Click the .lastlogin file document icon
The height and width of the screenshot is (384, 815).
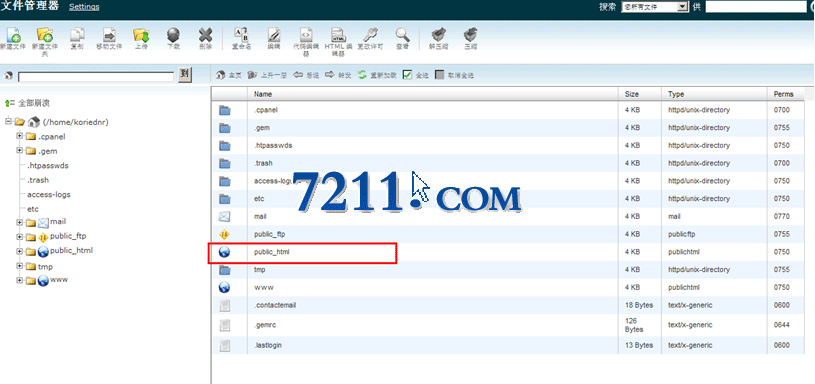click(225, 346)
